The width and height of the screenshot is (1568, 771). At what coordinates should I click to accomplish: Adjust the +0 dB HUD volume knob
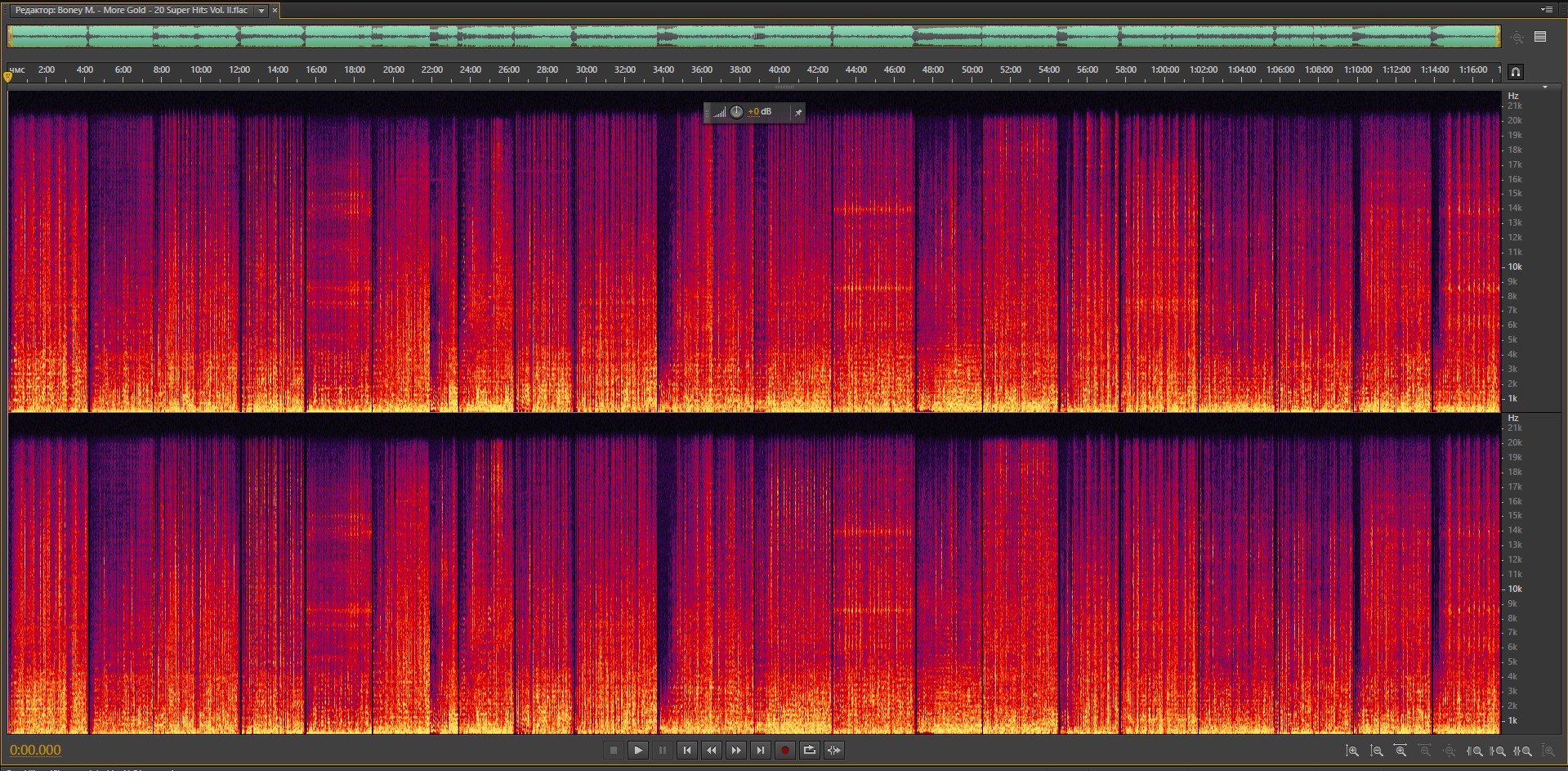point(736,112)
